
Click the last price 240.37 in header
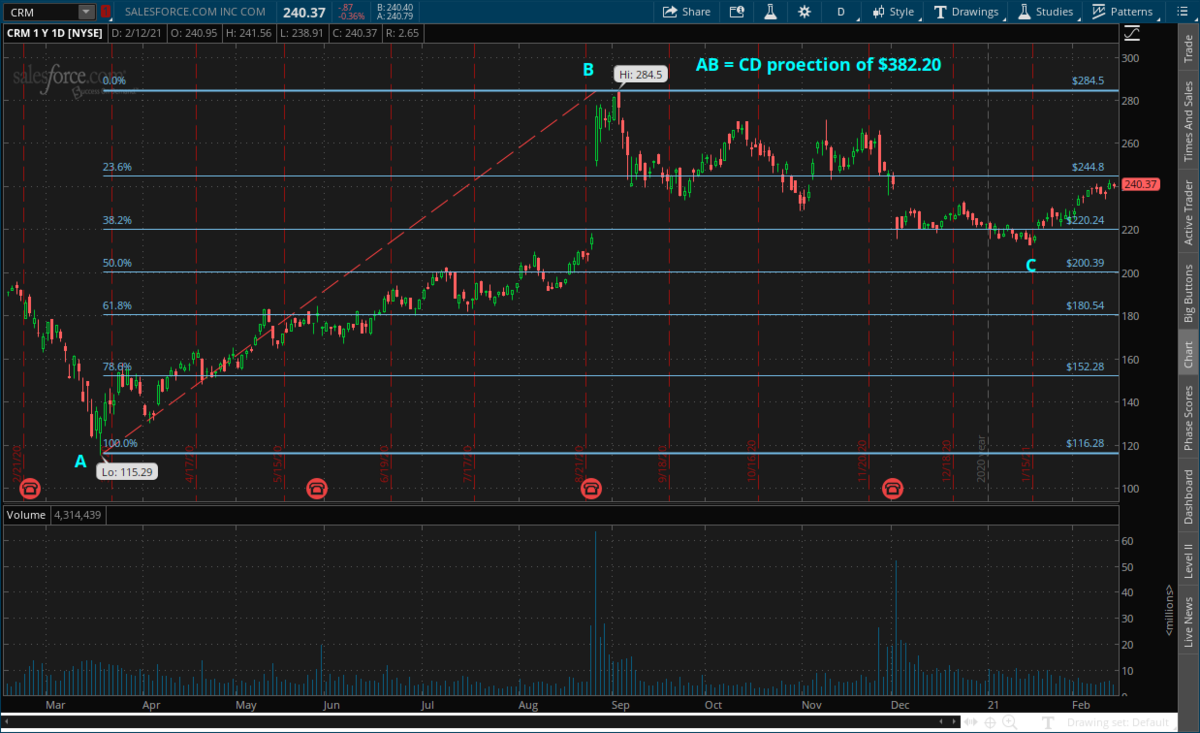click(302, 12)
